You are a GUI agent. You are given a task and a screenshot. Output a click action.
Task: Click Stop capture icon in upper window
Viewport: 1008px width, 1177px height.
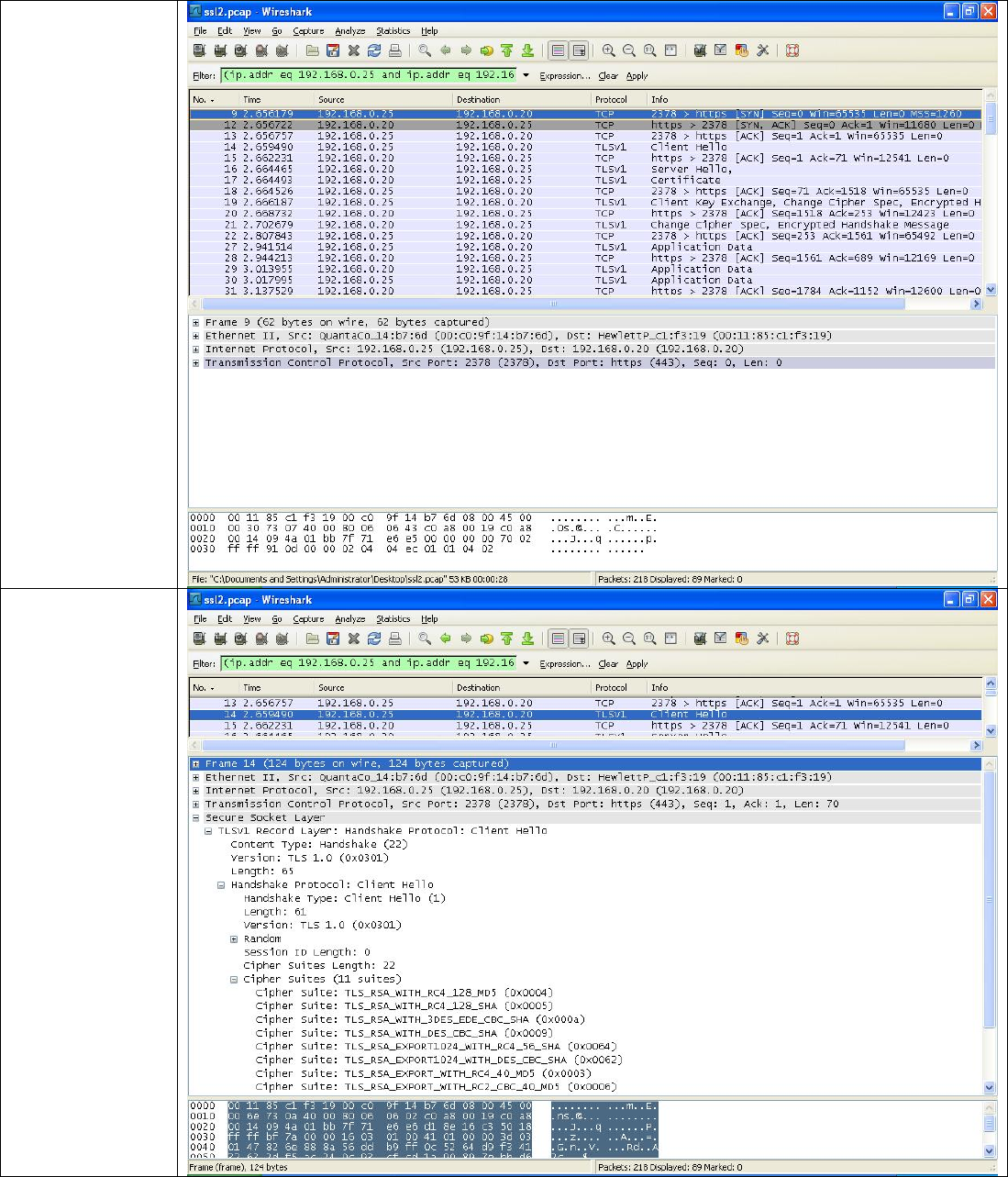click(261, 50)
